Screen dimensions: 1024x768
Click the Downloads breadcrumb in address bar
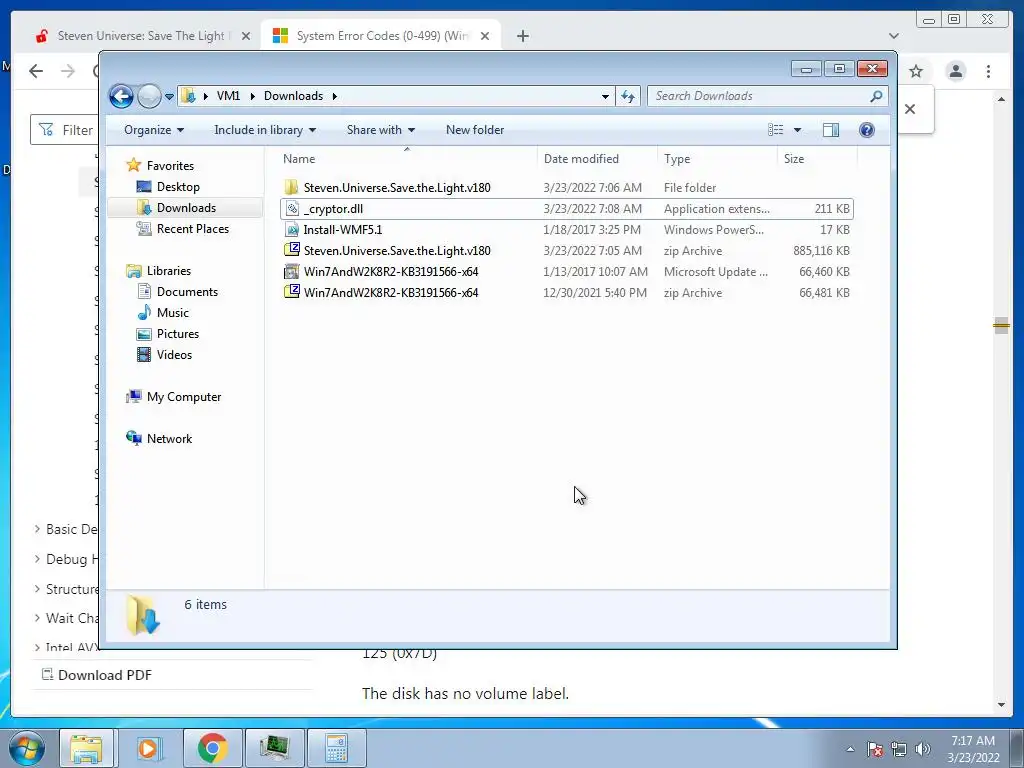293,96
